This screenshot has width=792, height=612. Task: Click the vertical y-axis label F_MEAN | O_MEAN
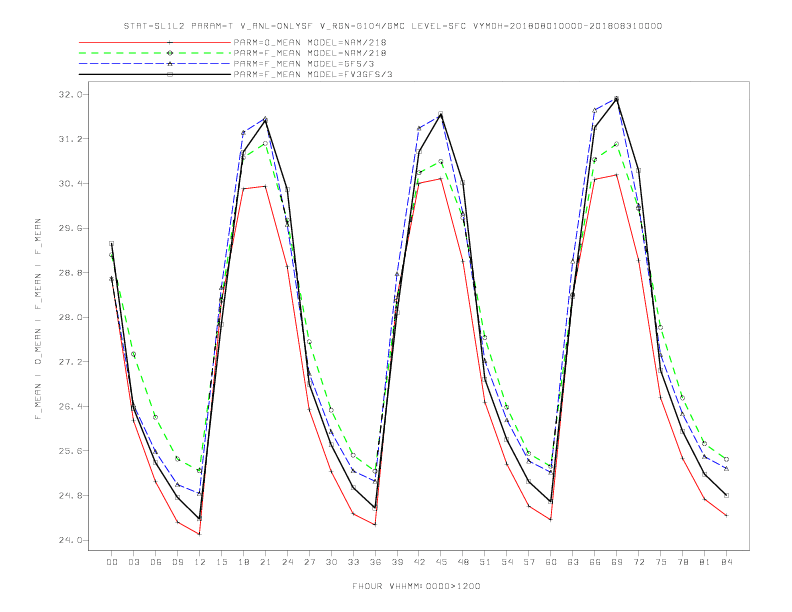pos(38,319)
